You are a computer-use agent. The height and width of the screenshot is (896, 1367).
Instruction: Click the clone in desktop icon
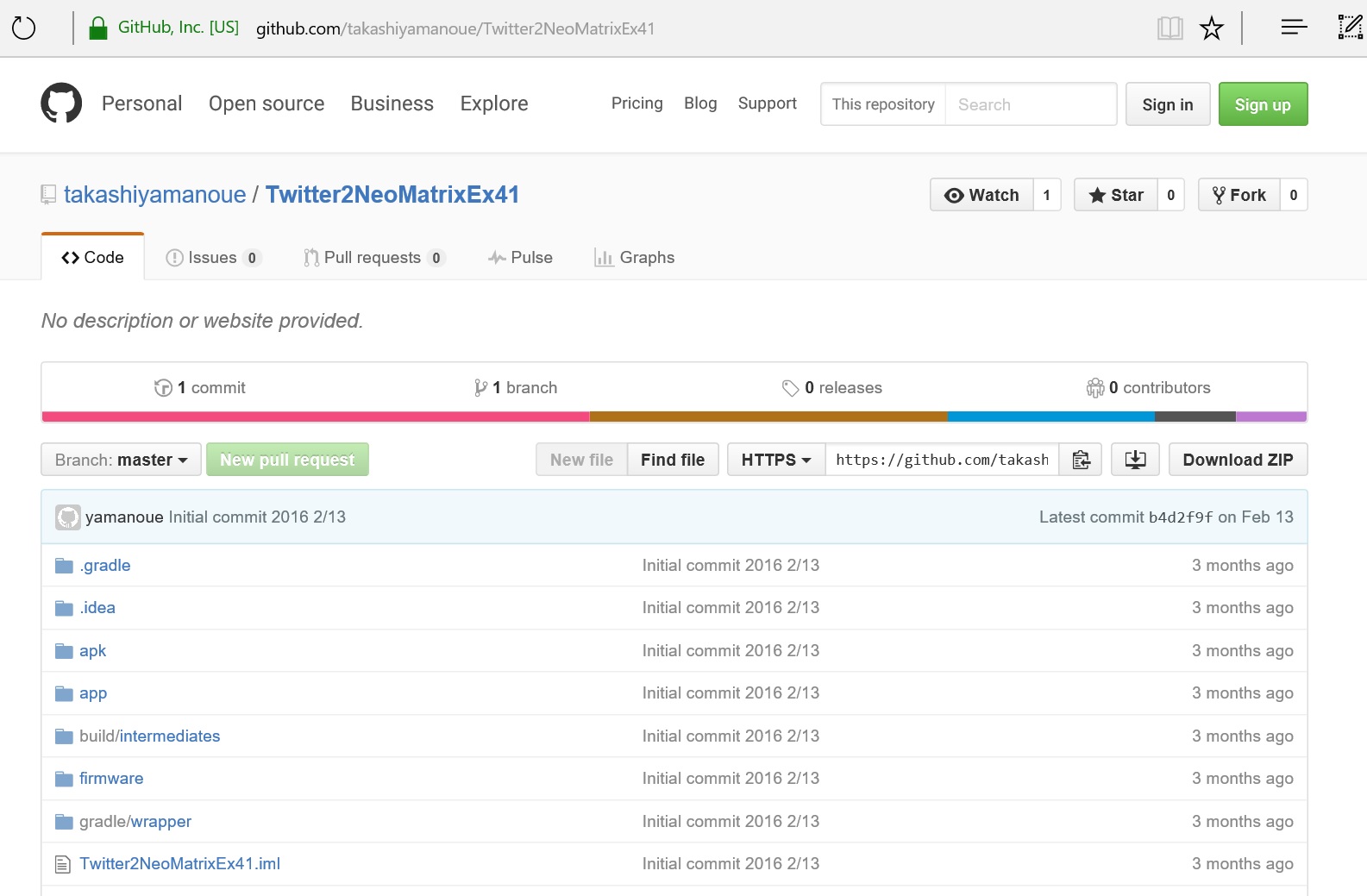coord(1135,460)
